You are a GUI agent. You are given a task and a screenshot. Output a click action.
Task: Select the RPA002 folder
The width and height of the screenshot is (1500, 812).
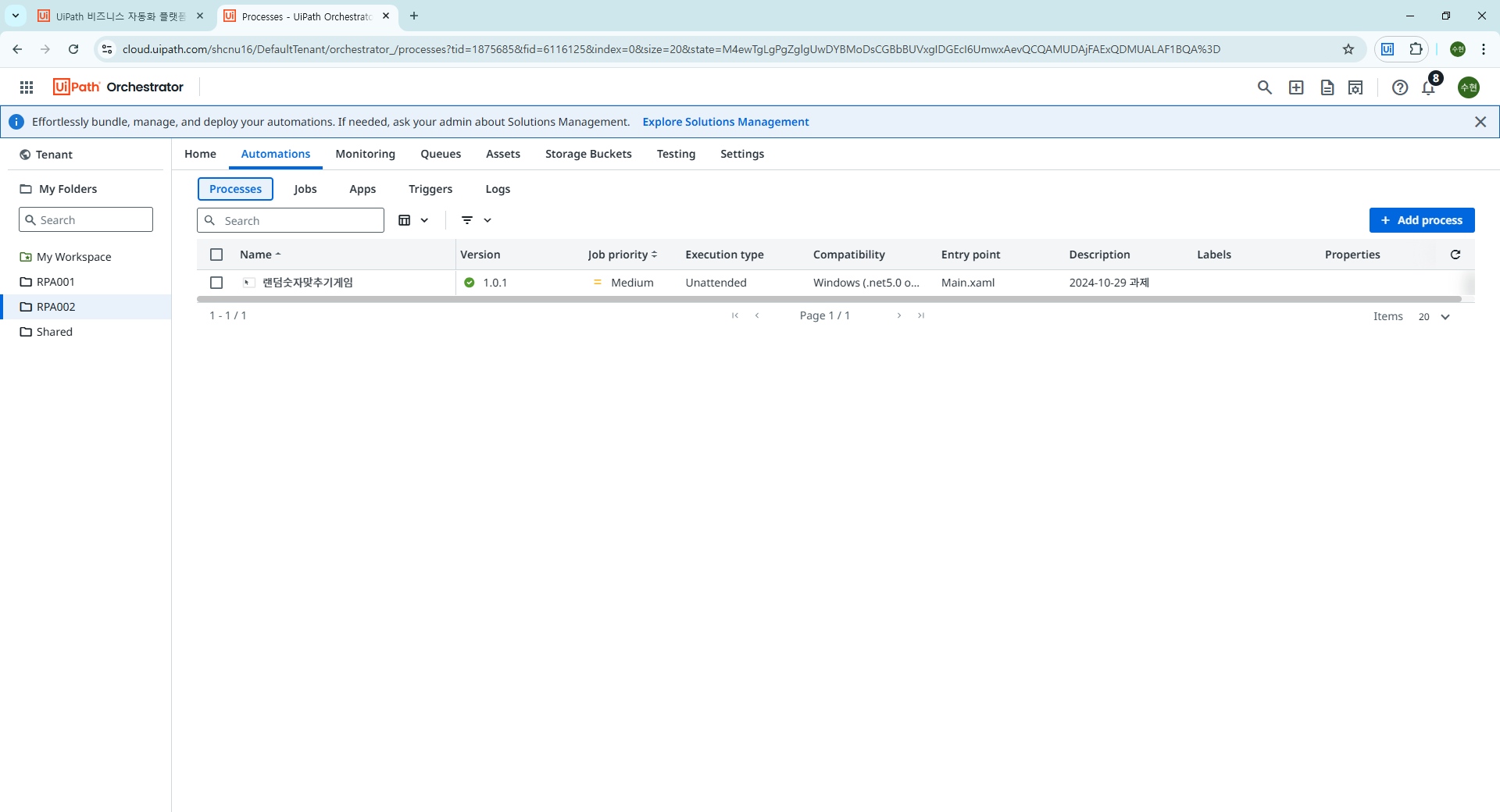(x=86, y=307)
